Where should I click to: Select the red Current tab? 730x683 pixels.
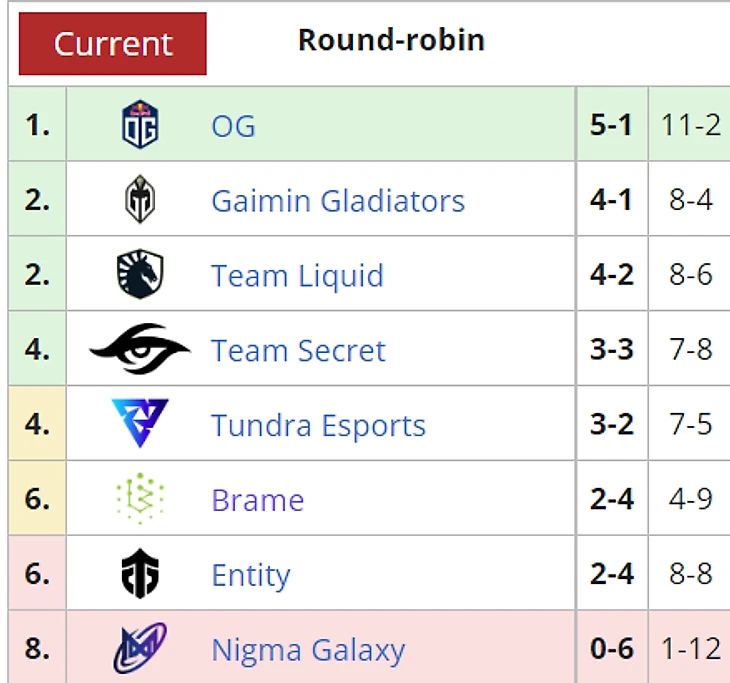click(113, 44)
